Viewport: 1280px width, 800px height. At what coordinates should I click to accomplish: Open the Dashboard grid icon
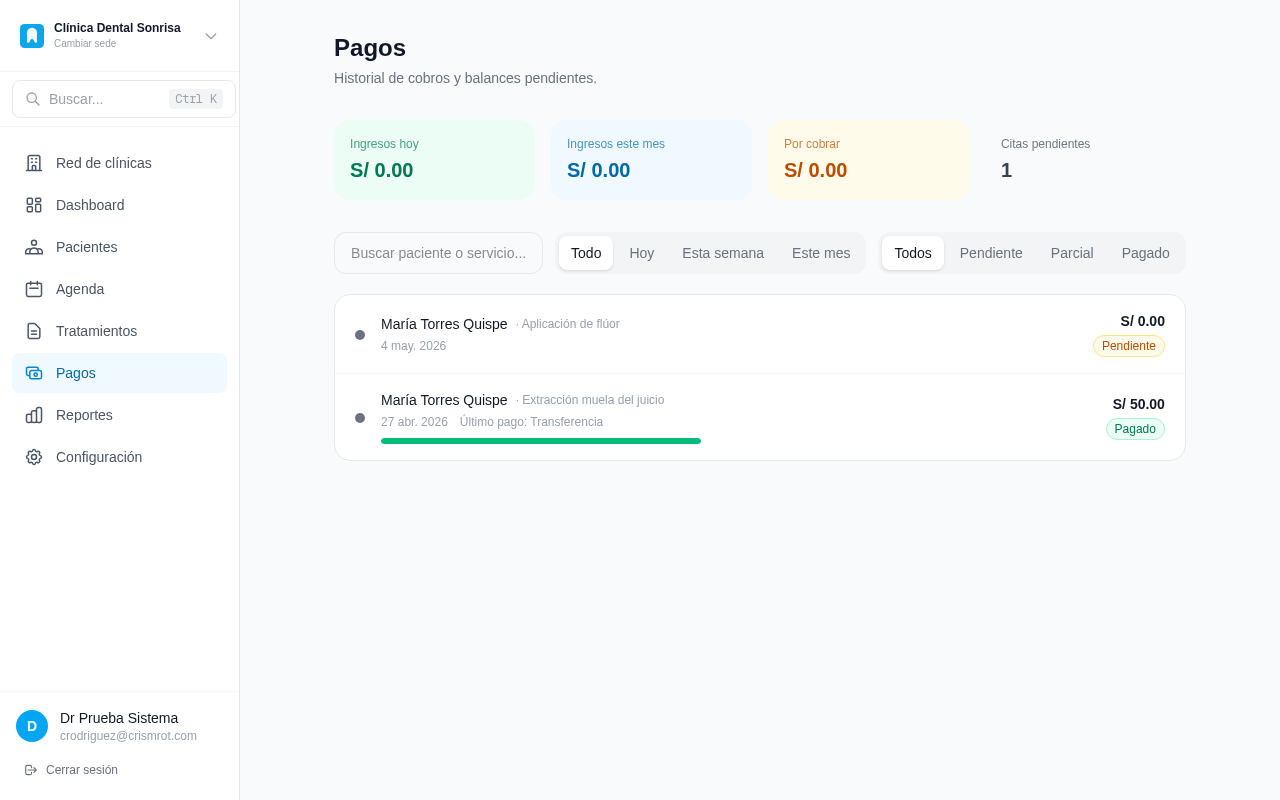tap(34, 205)
